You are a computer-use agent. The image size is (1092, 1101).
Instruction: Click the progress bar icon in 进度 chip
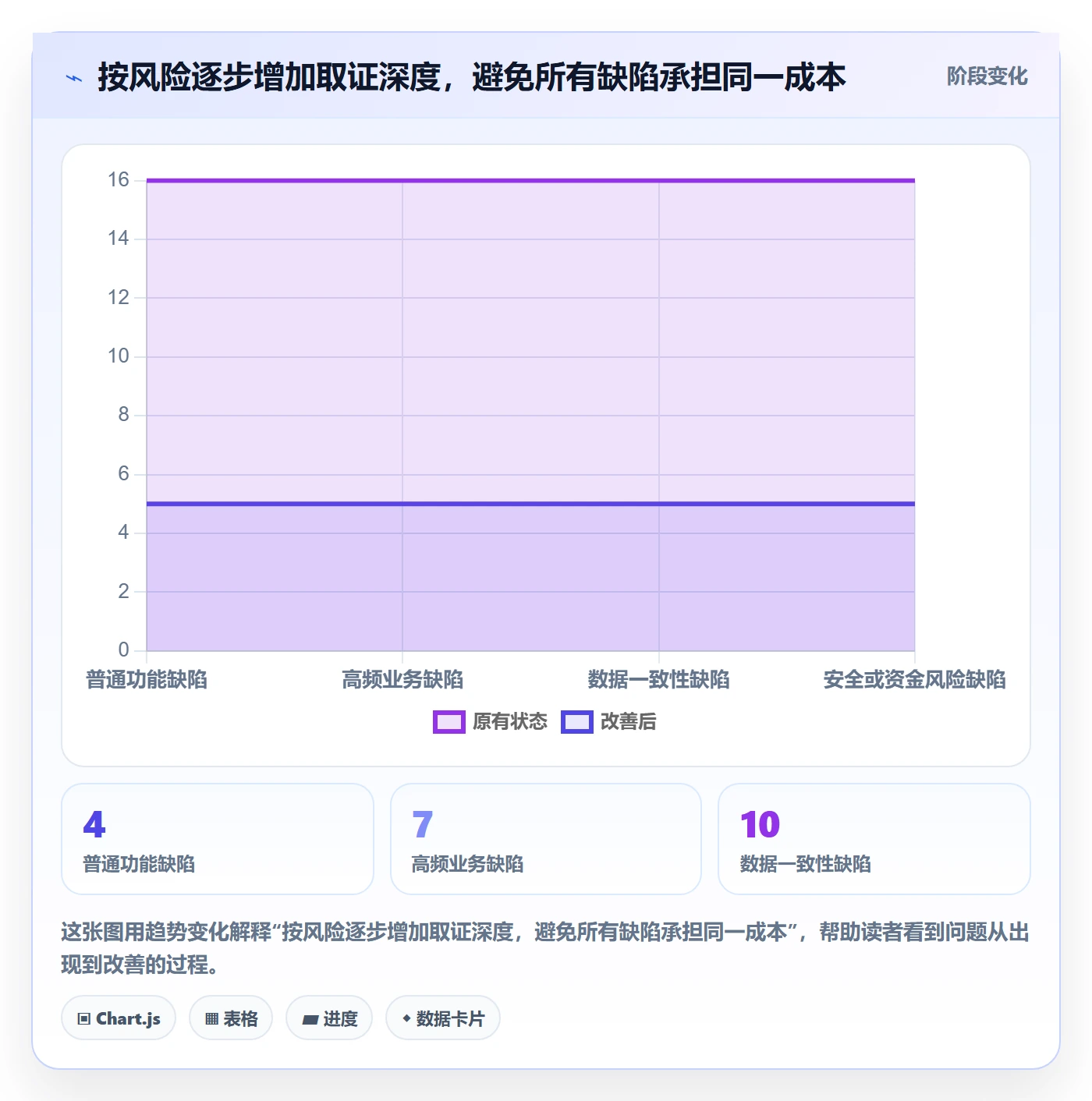tap(310, 1019)
